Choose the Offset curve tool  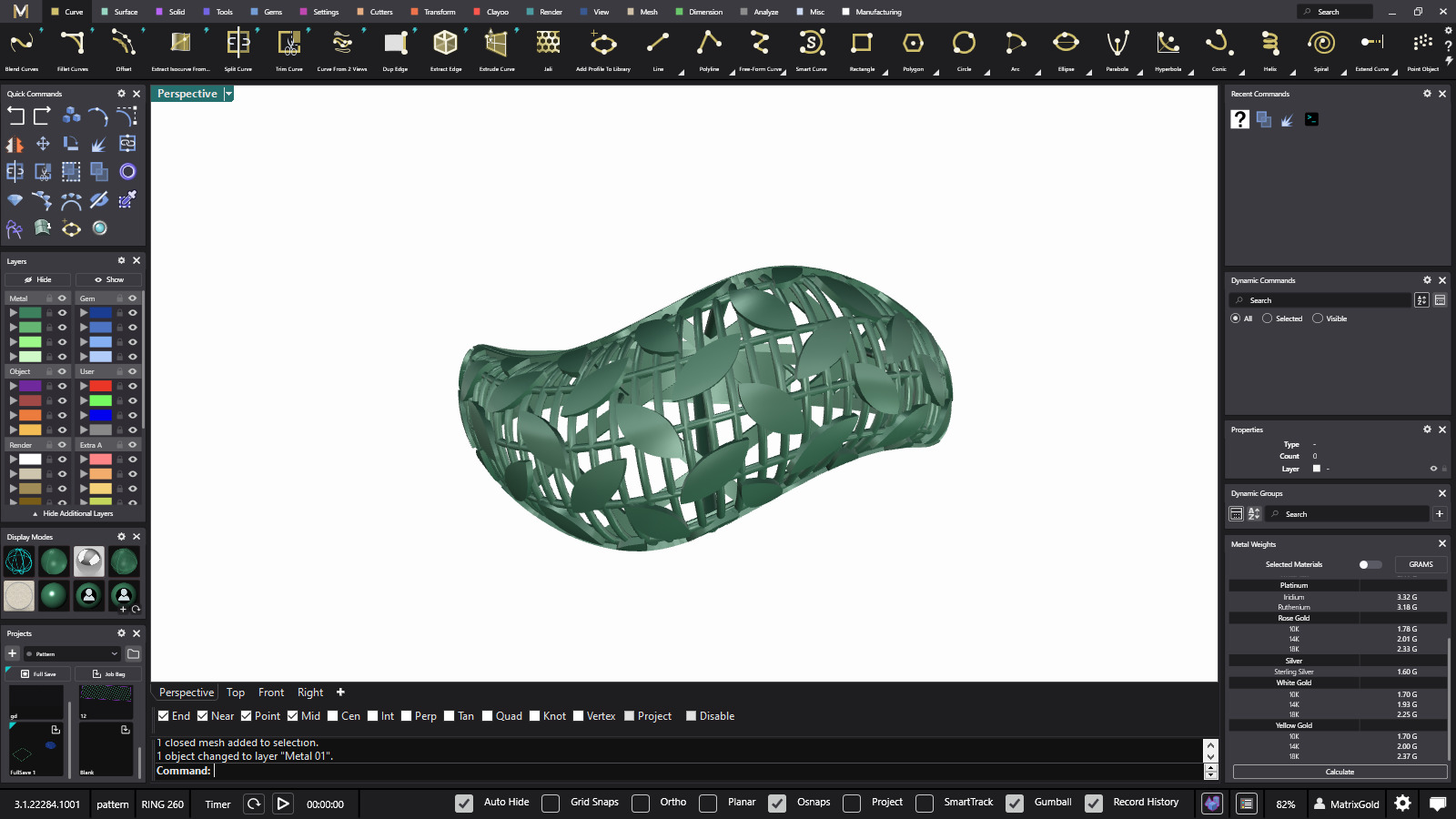[124, 50]
